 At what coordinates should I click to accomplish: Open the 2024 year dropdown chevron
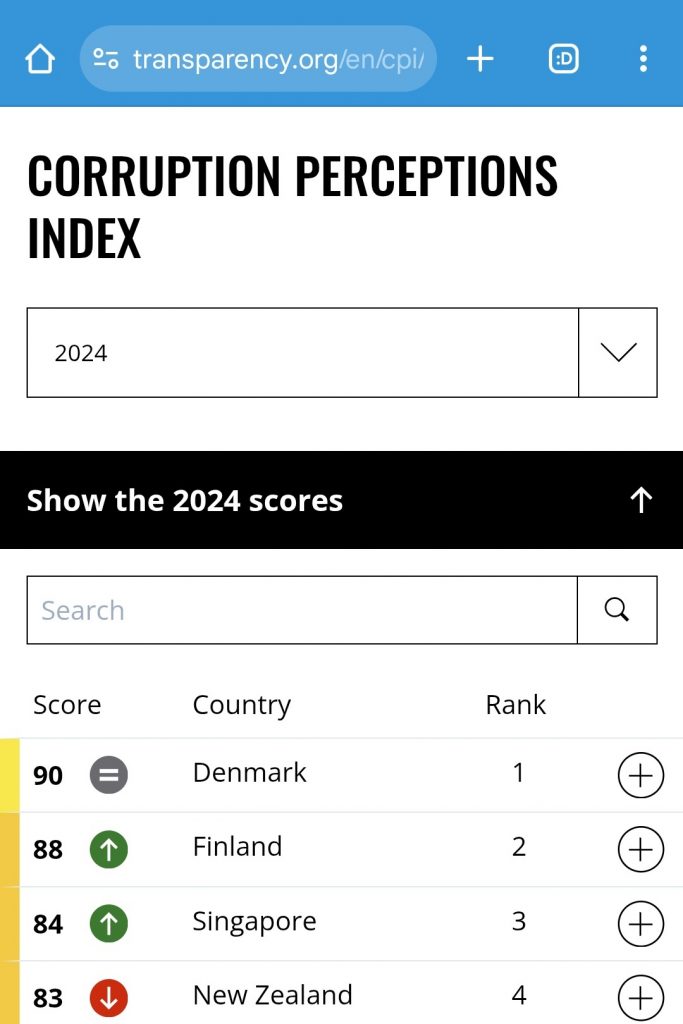[618, 353]
